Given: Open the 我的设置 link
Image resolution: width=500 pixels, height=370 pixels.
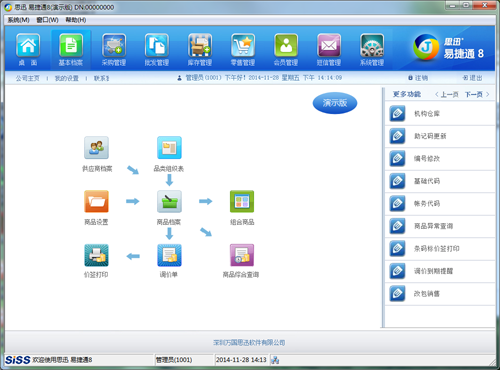Looking at the screenshot, I should point(67,78).
